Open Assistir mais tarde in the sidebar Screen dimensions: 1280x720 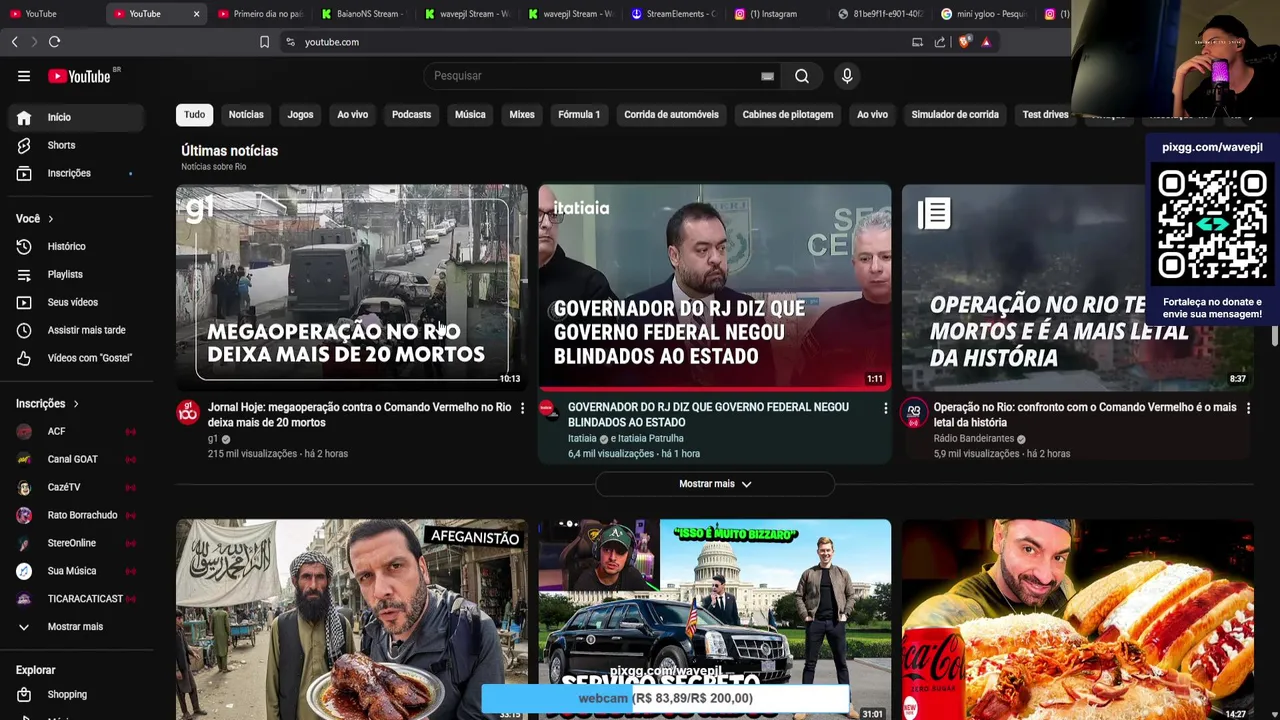click(x=76, y=330)
